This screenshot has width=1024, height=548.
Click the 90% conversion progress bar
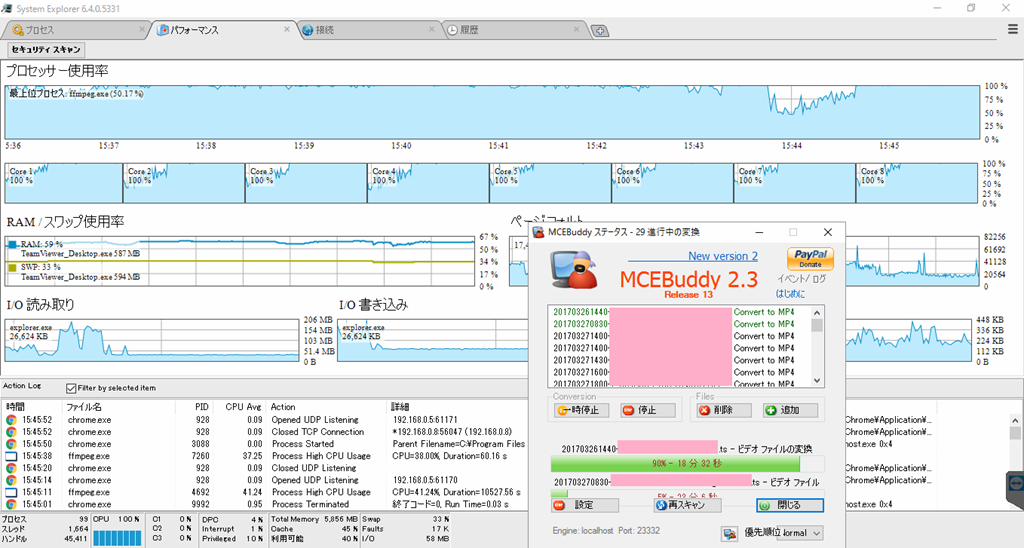(x=687, y=464)
